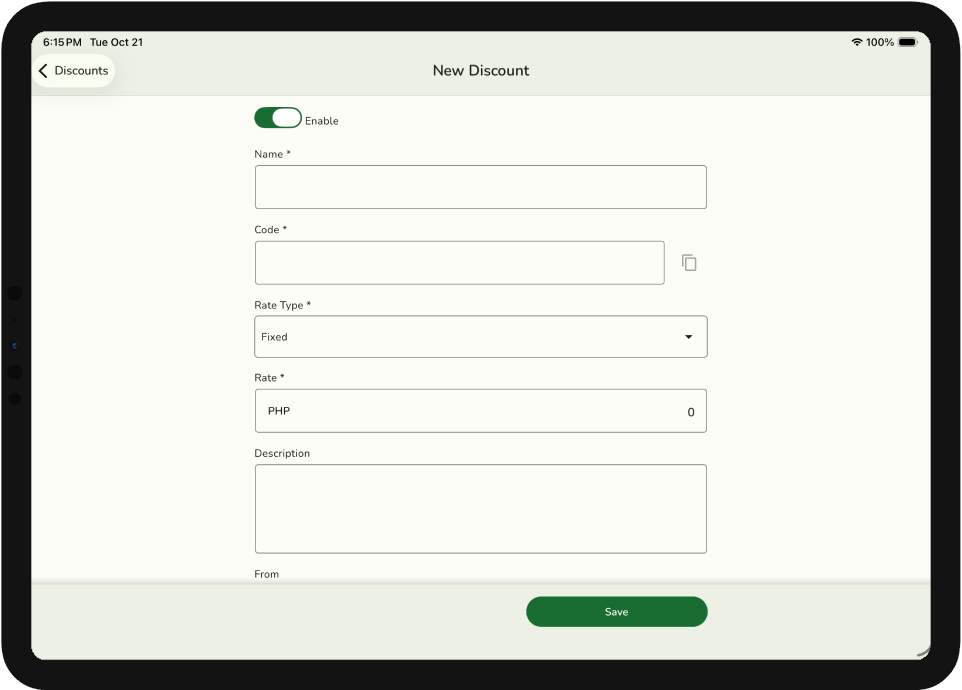Click the back chevron arrow icon
This screenshot has width=962, height=690.
43,71
